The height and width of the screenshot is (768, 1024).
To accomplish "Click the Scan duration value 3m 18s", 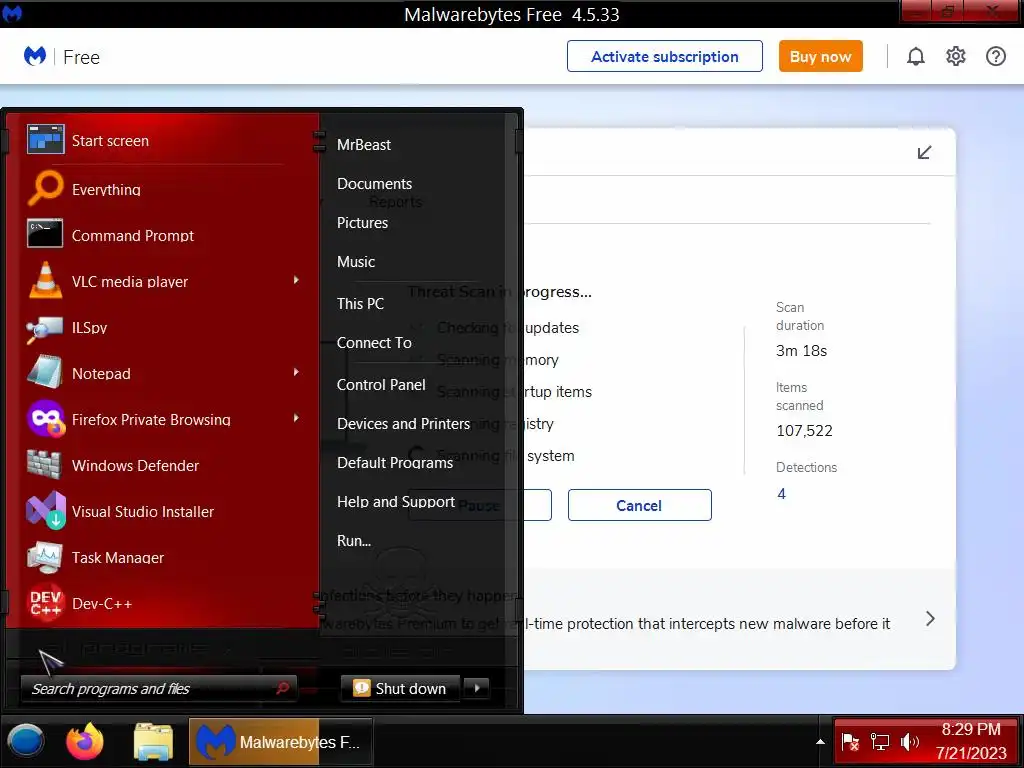I will point(801,351).
